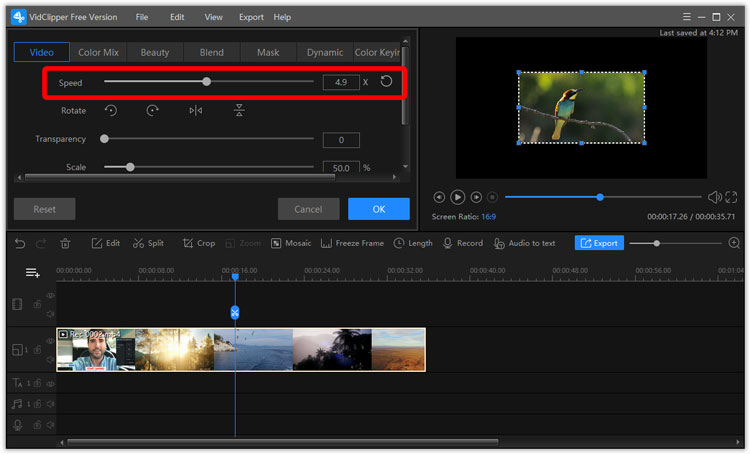750x454 pixels.
Task: Undo the last action
Action: tap(20, 244)
